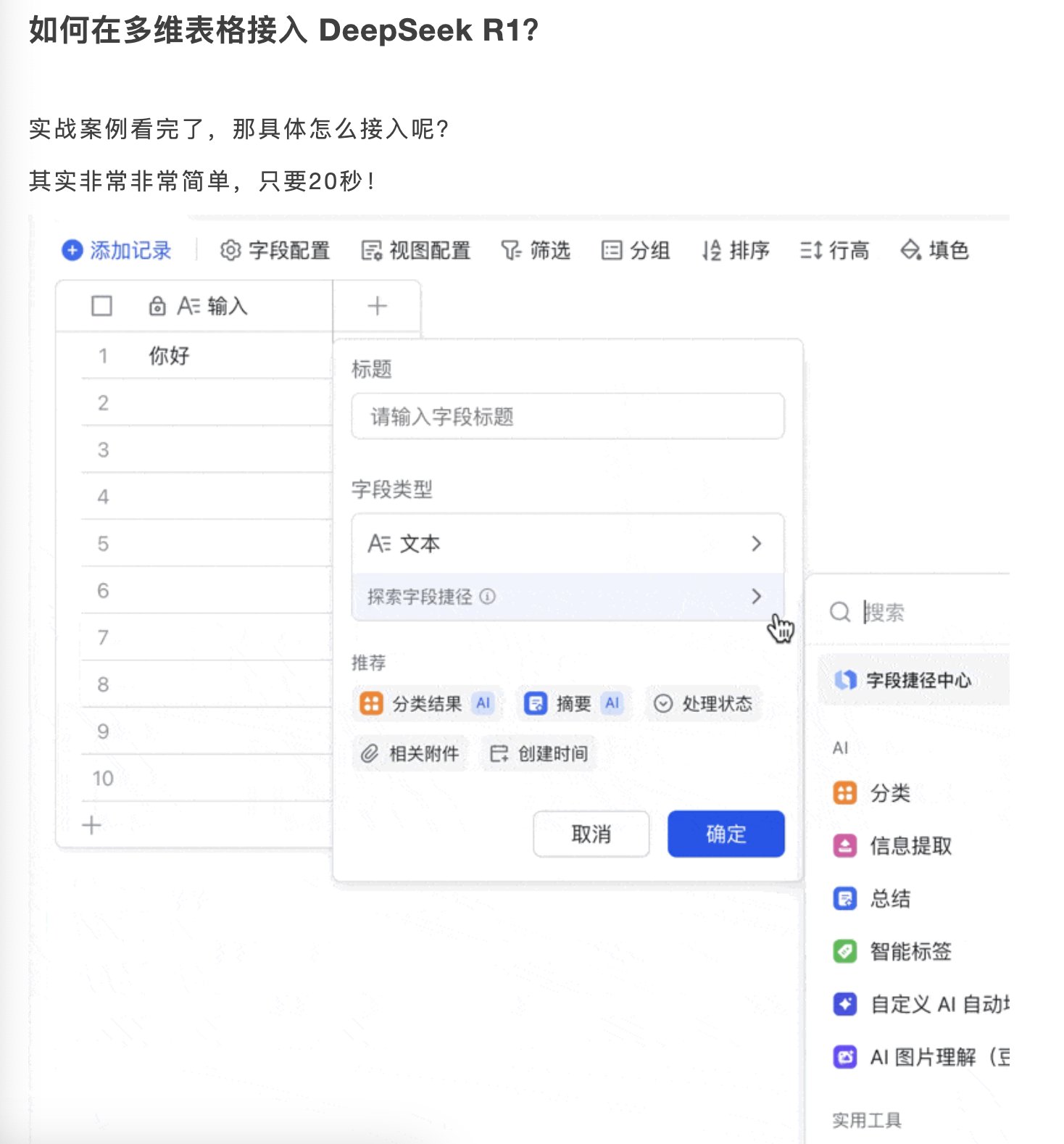Click the blue 添加记录 plus icon
The image size is (1064, 1144).
pyautogui.click(x=72, y=250)
